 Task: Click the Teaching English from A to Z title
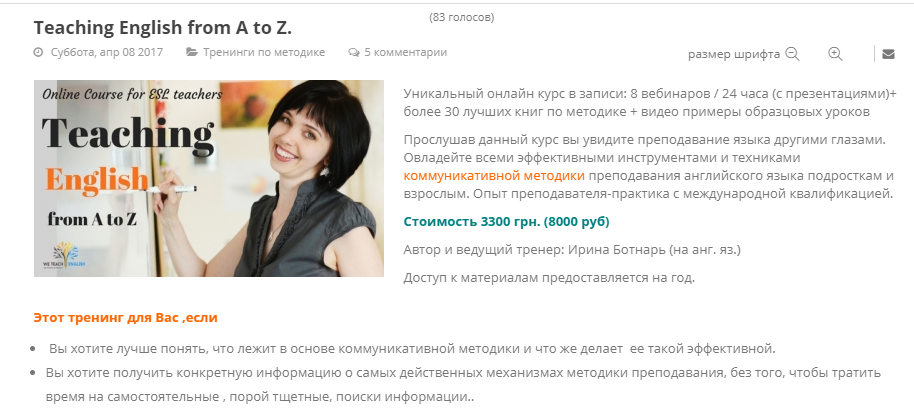(x=163, y=27)
